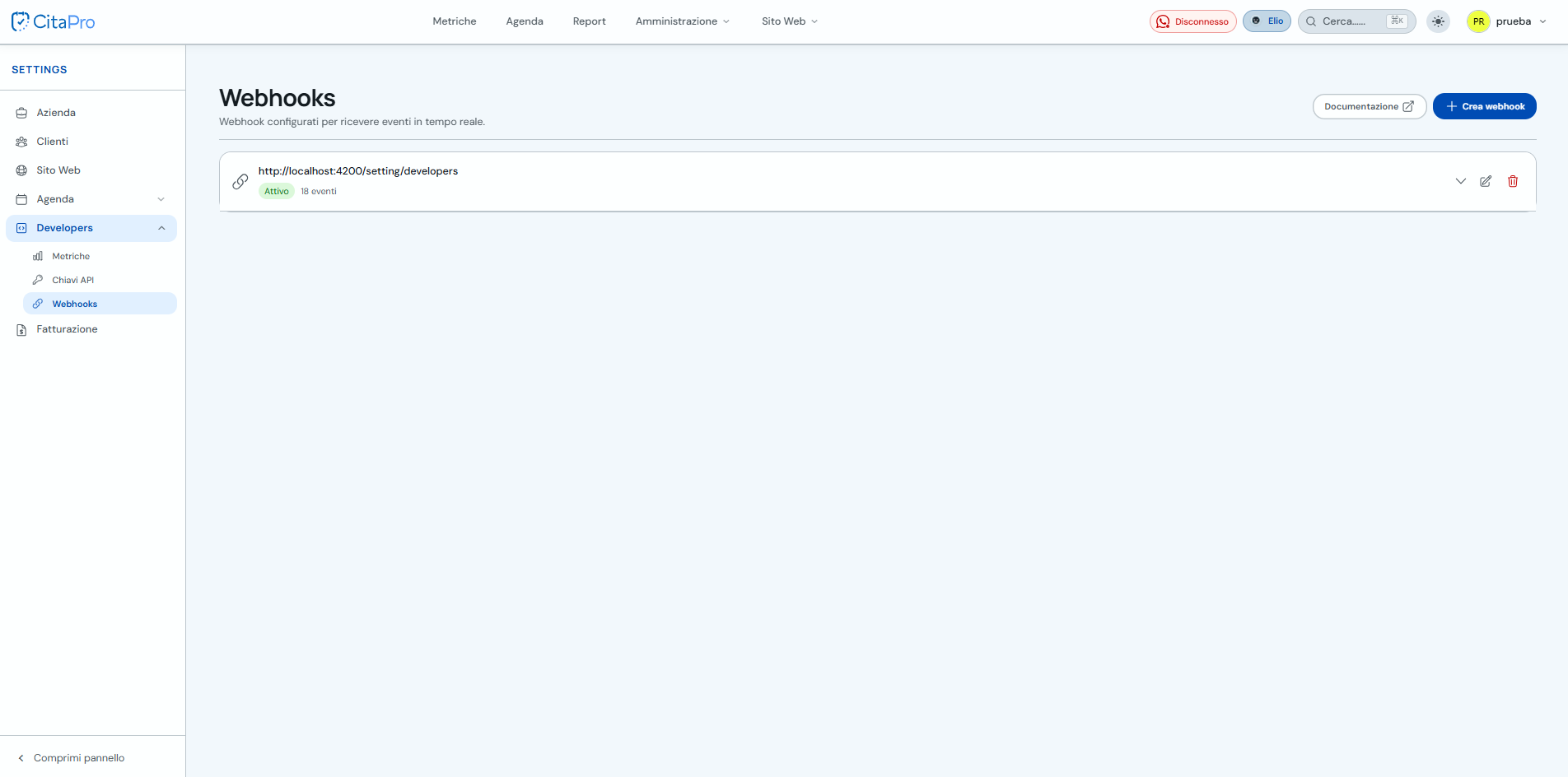Delete the webhook with trash icon
1568x777 pixels.
click(1513, 181)
